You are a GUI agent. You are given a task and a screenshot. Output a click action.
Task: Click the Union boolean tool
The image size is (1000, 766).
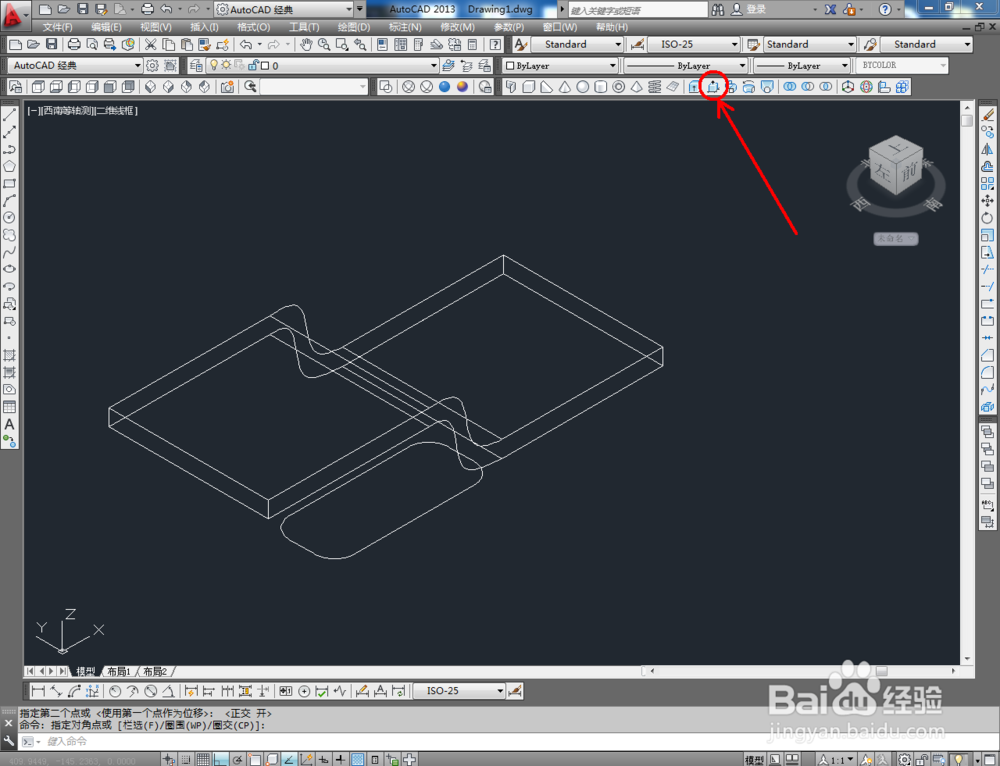(x=790, y=87)
